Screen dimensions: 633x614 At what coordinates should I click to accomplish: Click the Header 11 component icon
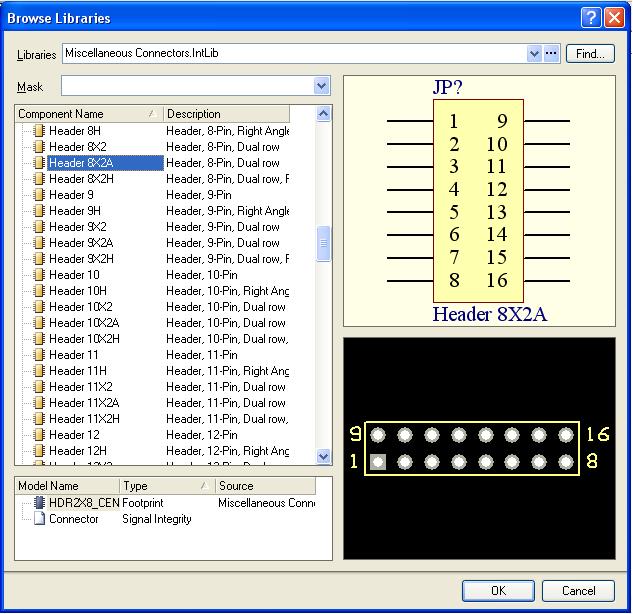(39, 355)
